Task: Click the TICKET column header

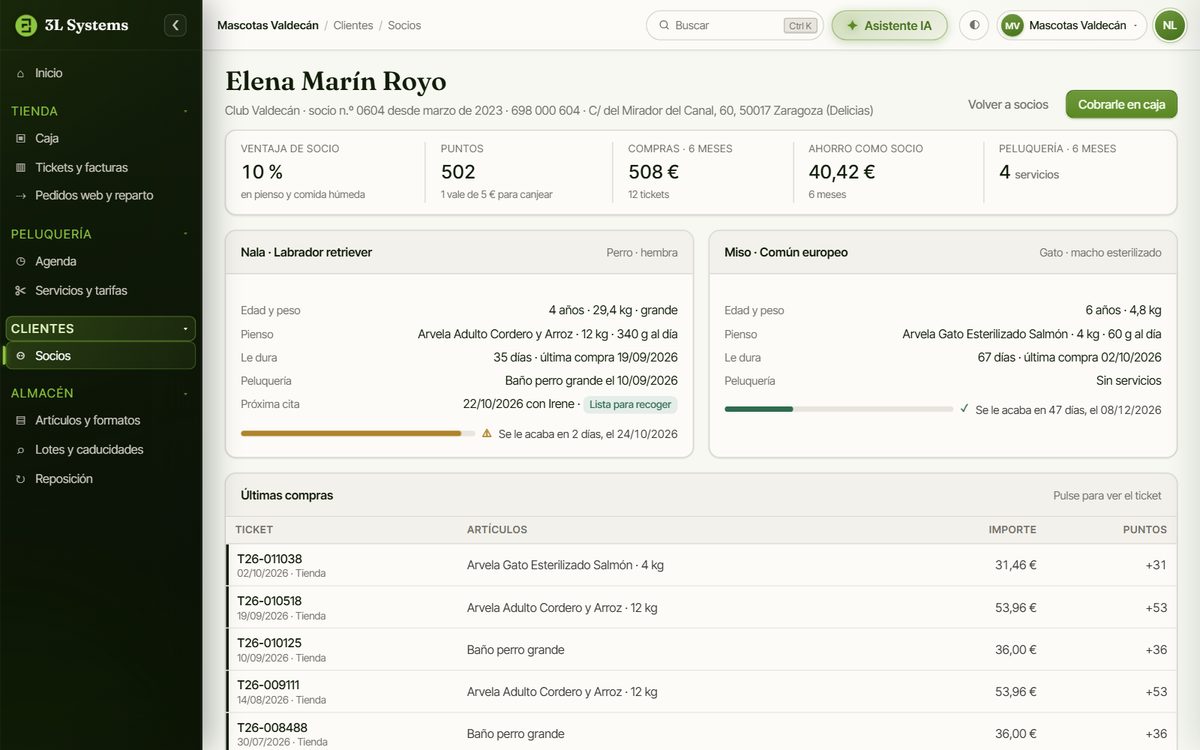Action: (254, 530)
